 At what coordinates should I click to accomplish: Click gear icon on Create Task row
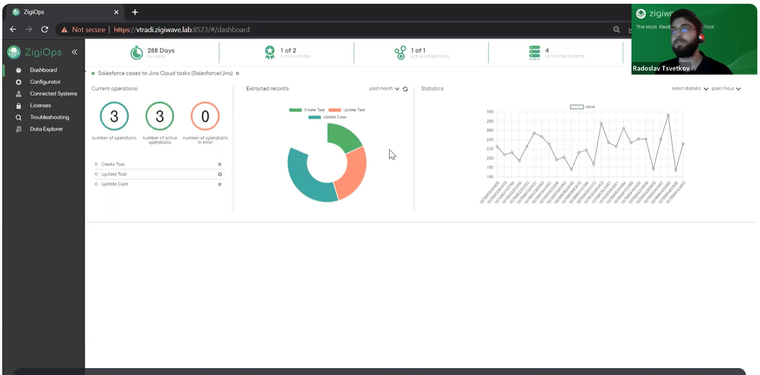point(220,164)
